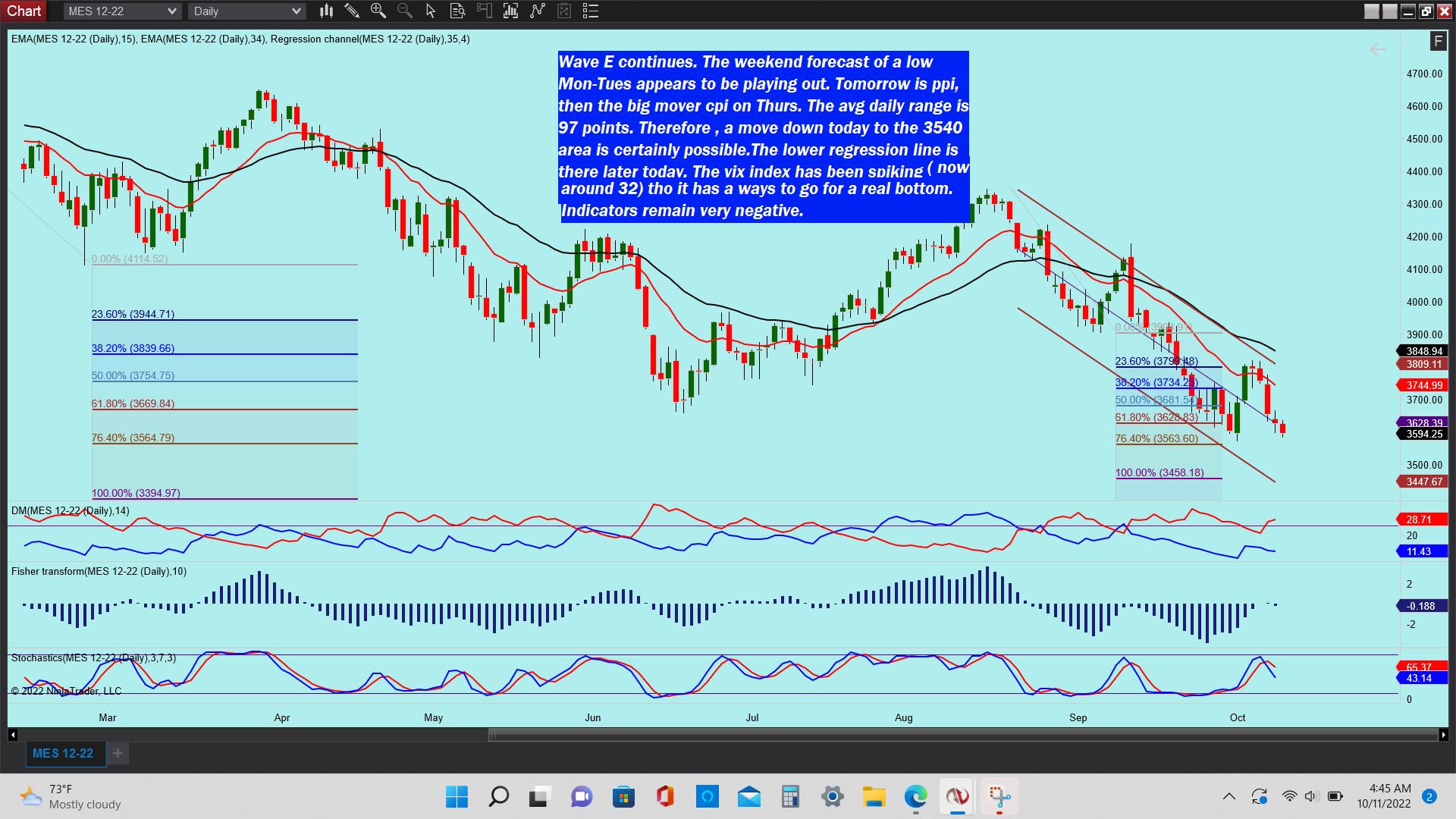Click the 3447.67 price marker
Viewport: 1456px width, 819px height.
tap(1423, 482)
